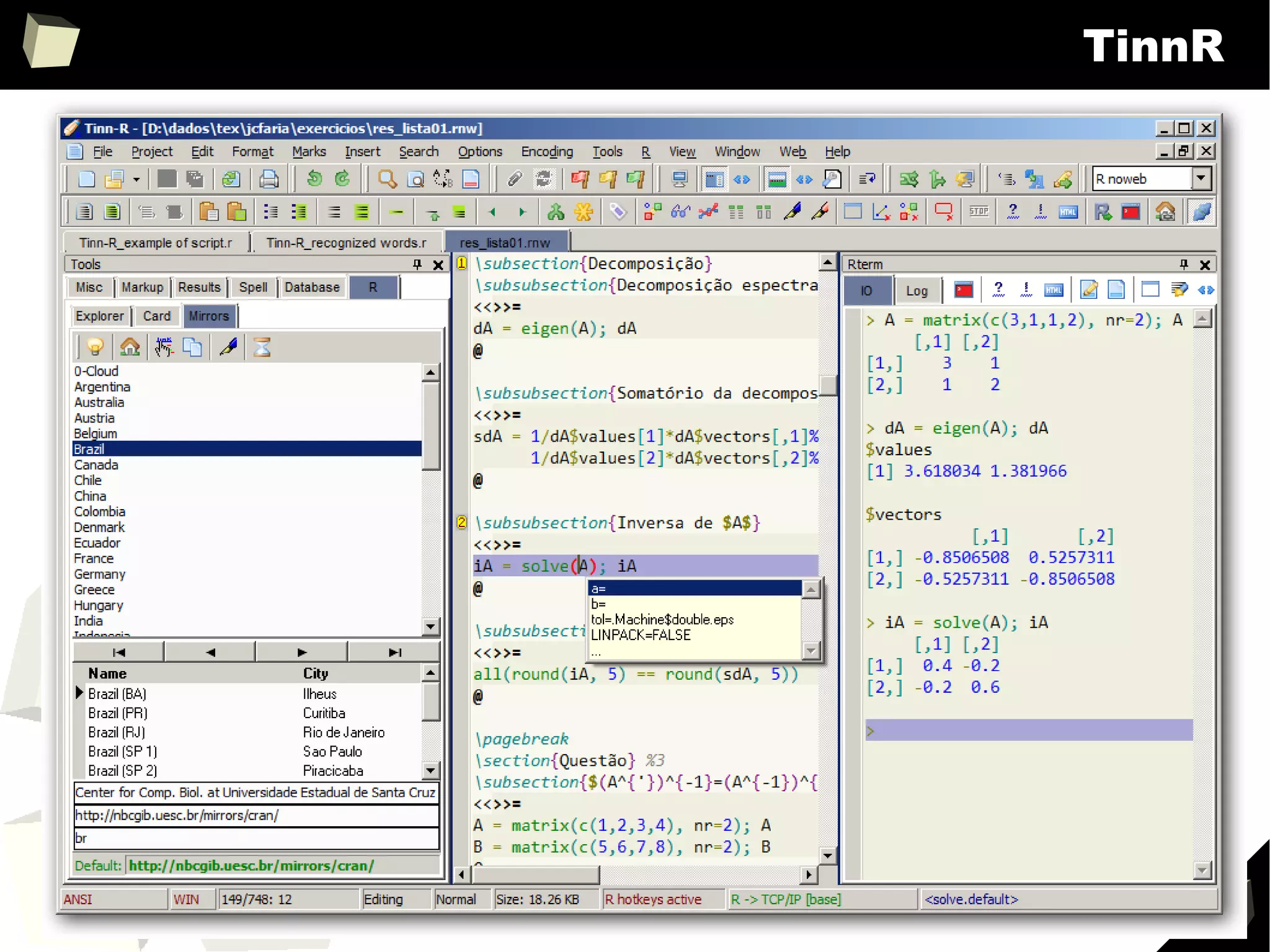Screen dimensions: 1270x952
Task: Toggle the Tools panel pin
Action: 417,265
